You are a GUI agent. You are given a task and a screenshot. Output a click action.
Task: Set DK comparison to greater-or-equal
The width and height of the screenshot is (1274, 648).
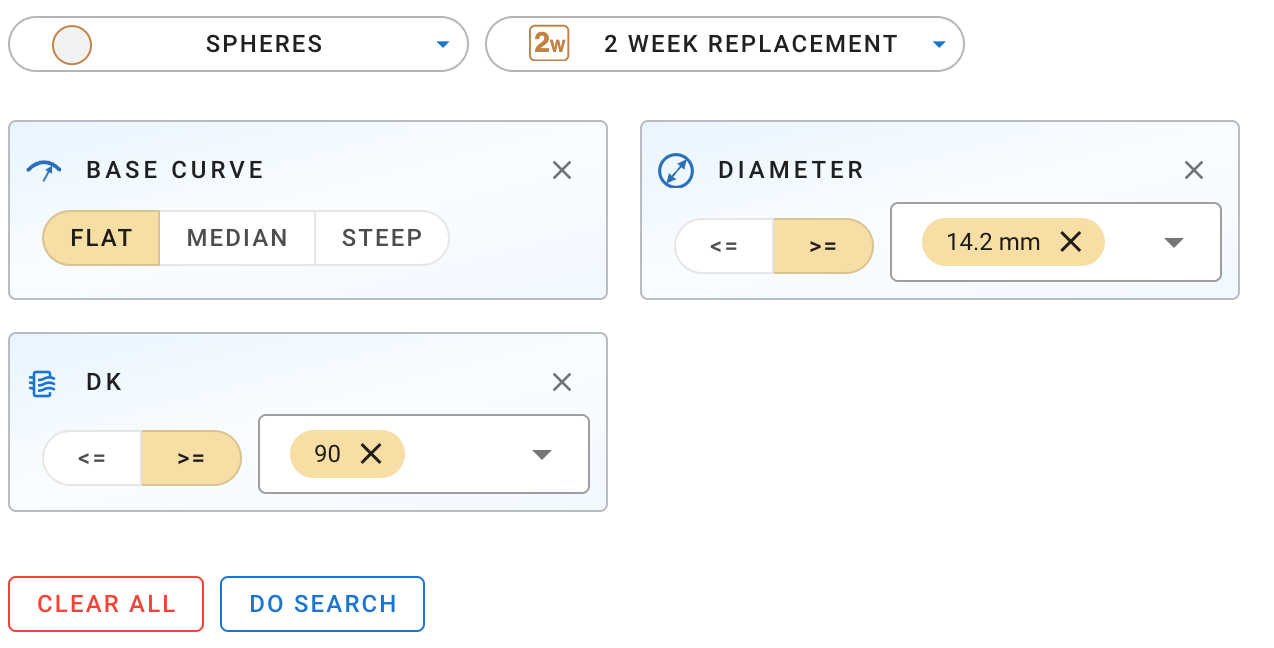tap(191, 458)
